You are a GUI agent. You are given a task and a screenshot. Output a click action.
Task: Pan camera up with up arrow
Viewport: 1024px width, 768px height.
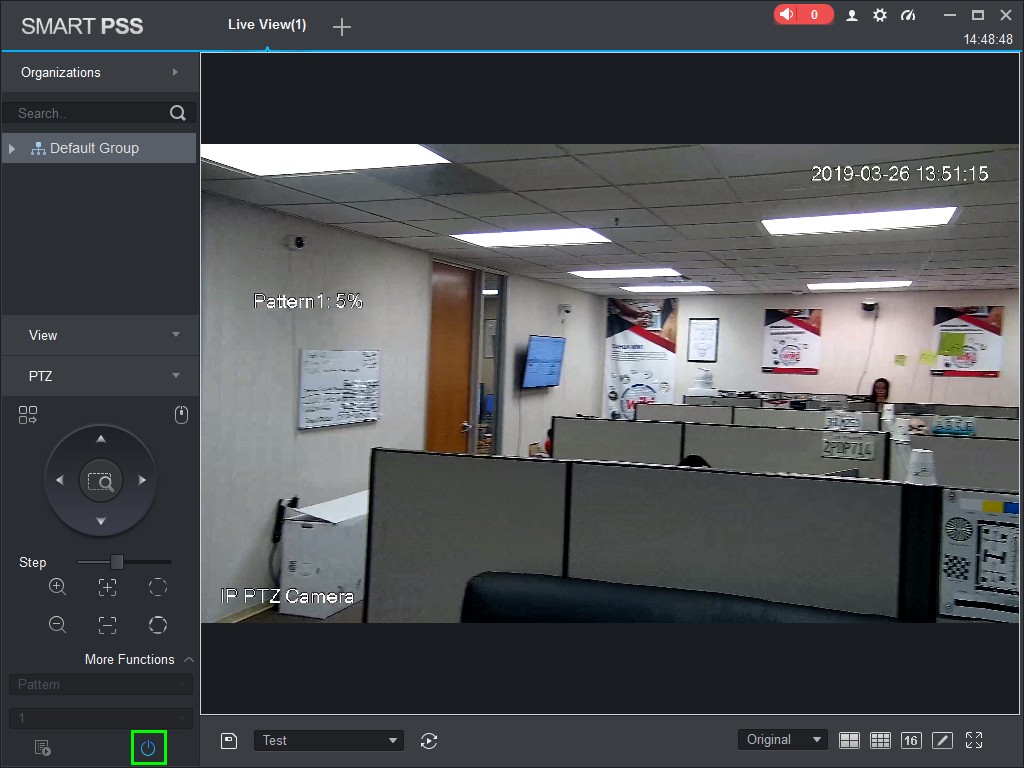click(x=101, y=439)
